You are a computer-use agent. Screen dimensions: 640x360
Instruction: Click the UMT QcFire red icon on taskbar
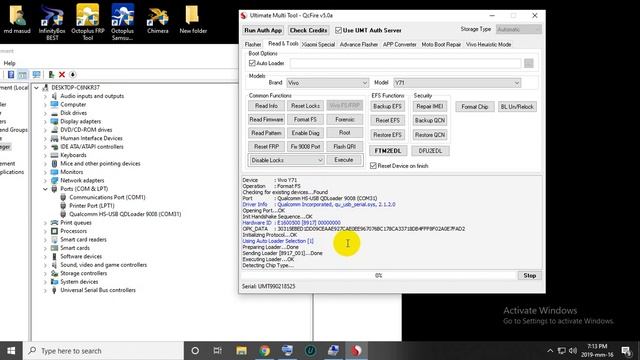point(356,351)
